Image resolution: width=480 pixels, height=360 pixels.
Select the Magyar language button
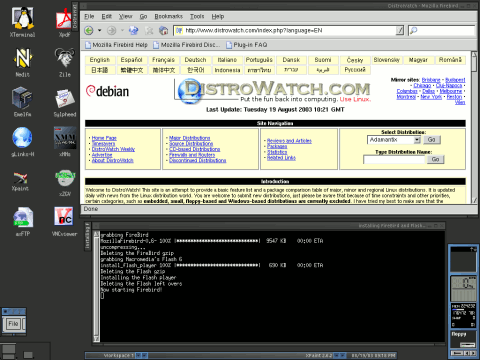click(418, 60)
